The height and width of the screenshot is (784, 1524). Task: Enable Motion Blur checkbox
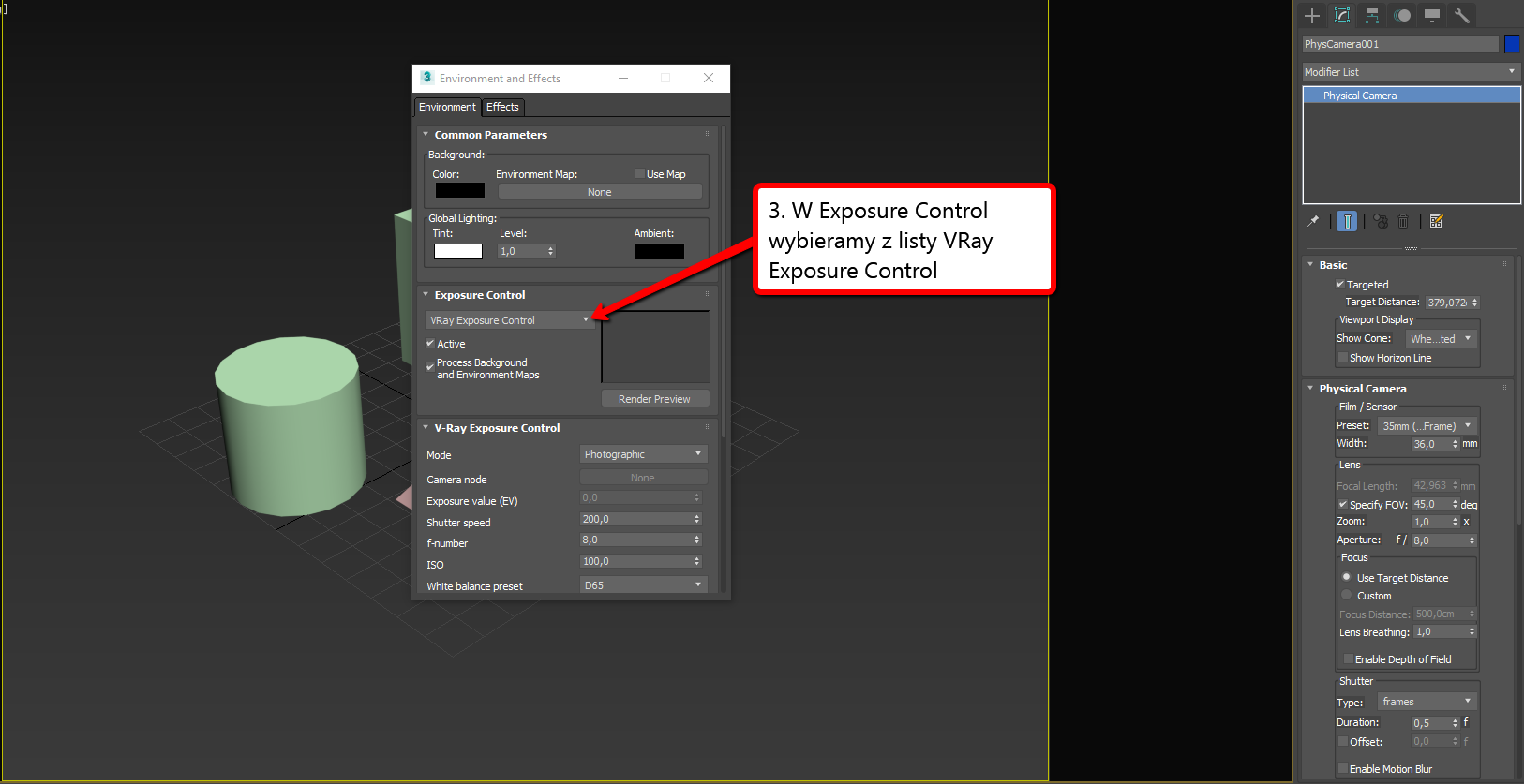pyautogui.click(x=1343, y=769)
